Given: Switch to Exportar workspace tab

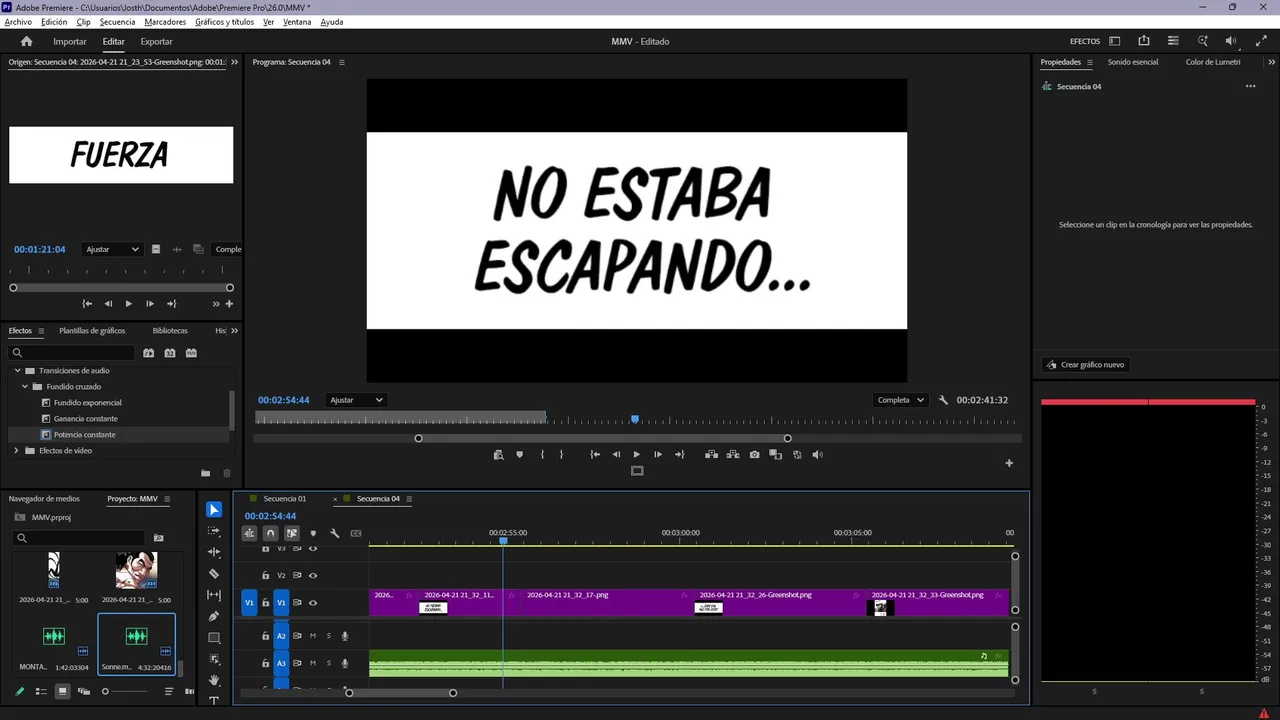Looking at the screenshot, I should point(156,42).
